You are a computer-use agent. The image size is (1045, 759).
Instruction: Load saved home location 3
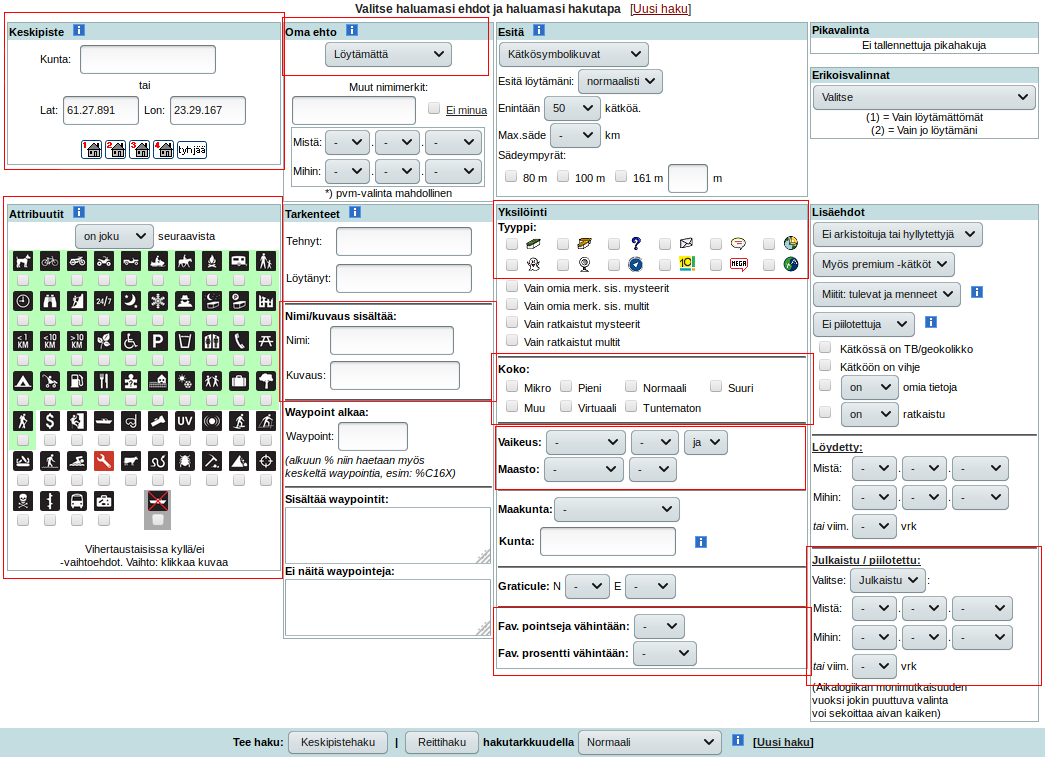point(139,149)
